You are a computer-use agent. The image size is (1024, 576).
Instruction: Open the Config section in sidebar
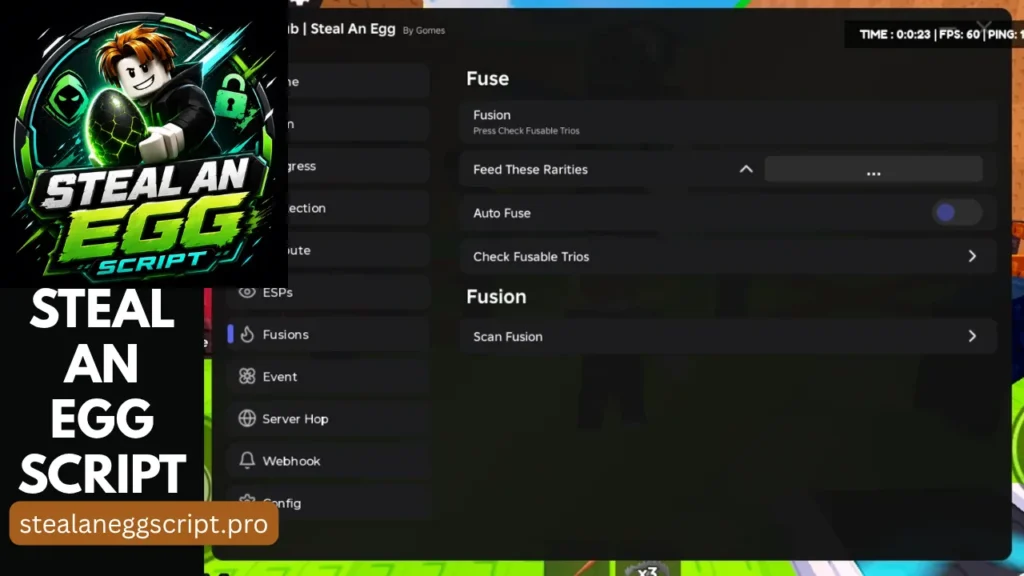tap(328, 502)
